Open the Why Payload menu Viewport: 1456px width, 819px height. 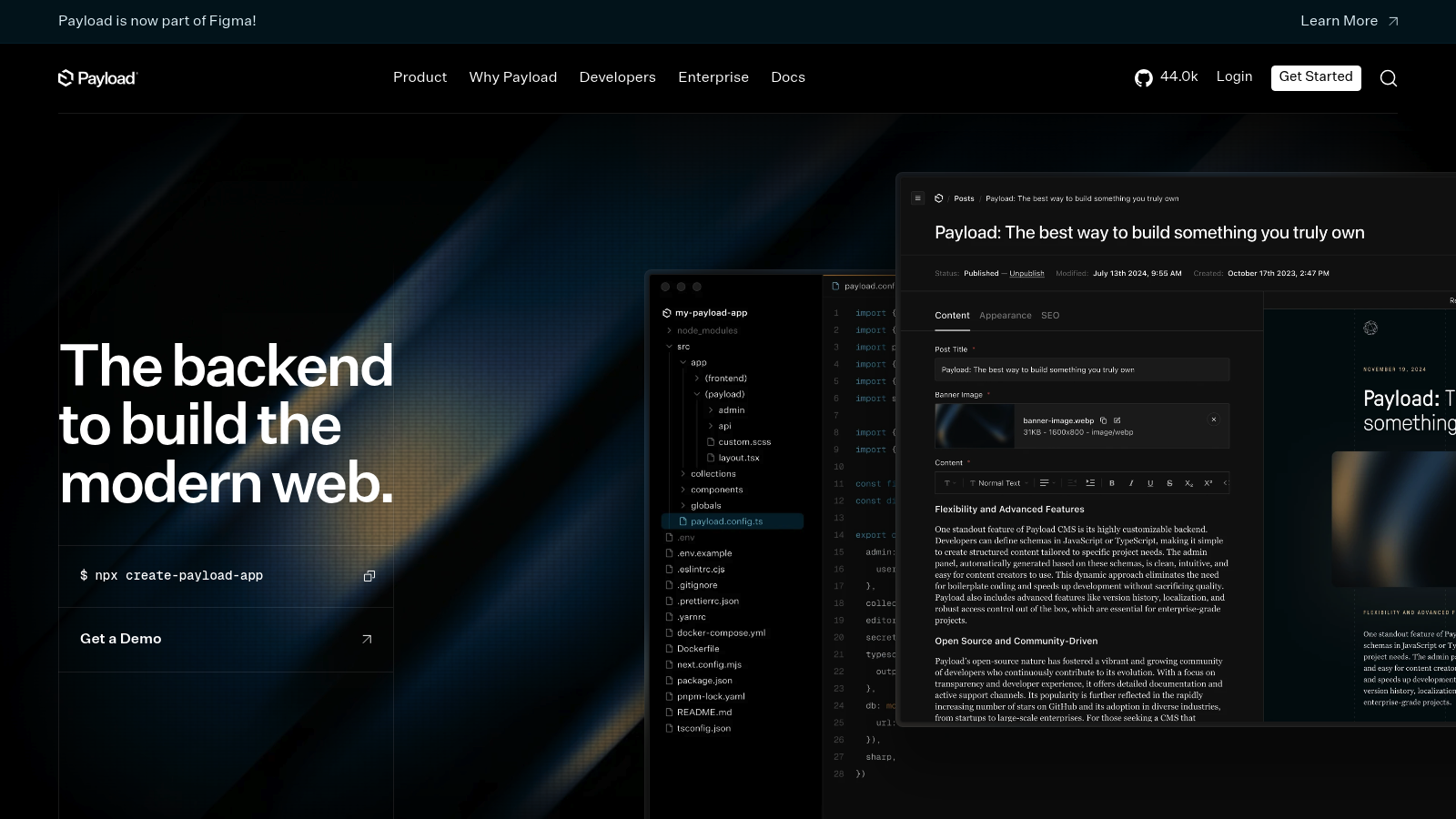pyautogui.click(x=513, y=77)
